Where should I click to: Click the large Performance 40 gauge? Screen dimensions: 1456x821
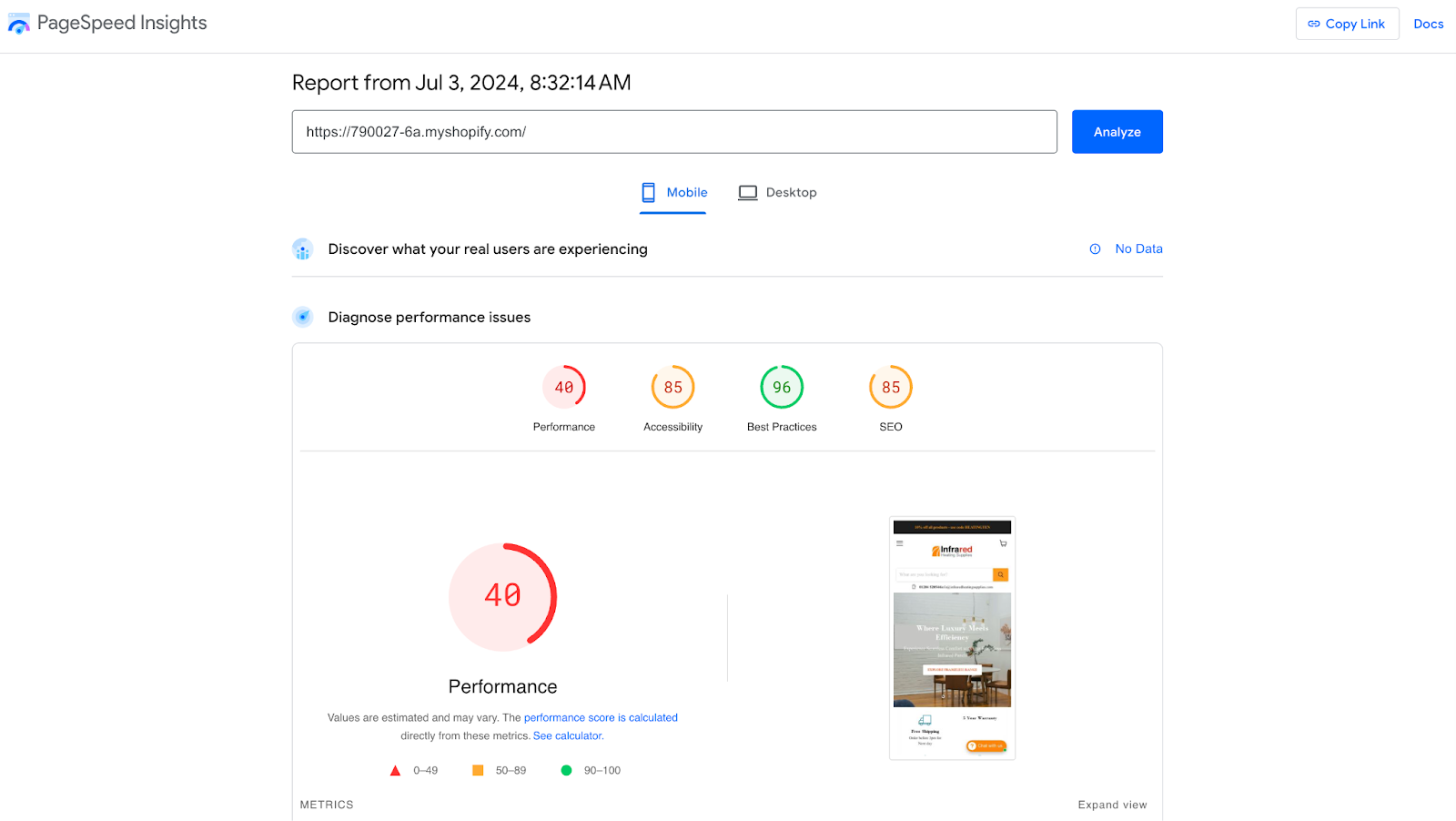pyautogui.click(x=503, y=596)
